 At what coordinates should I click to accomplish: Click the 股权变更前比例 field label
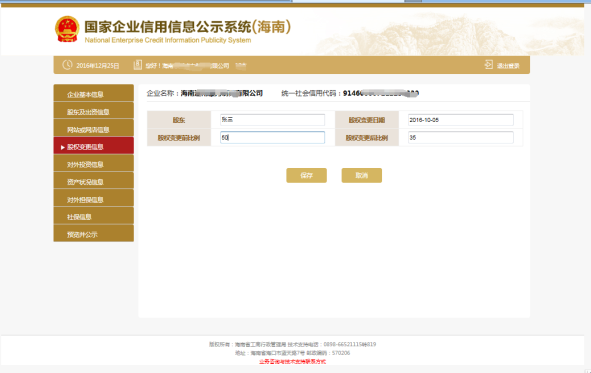(x=179, y=138)
